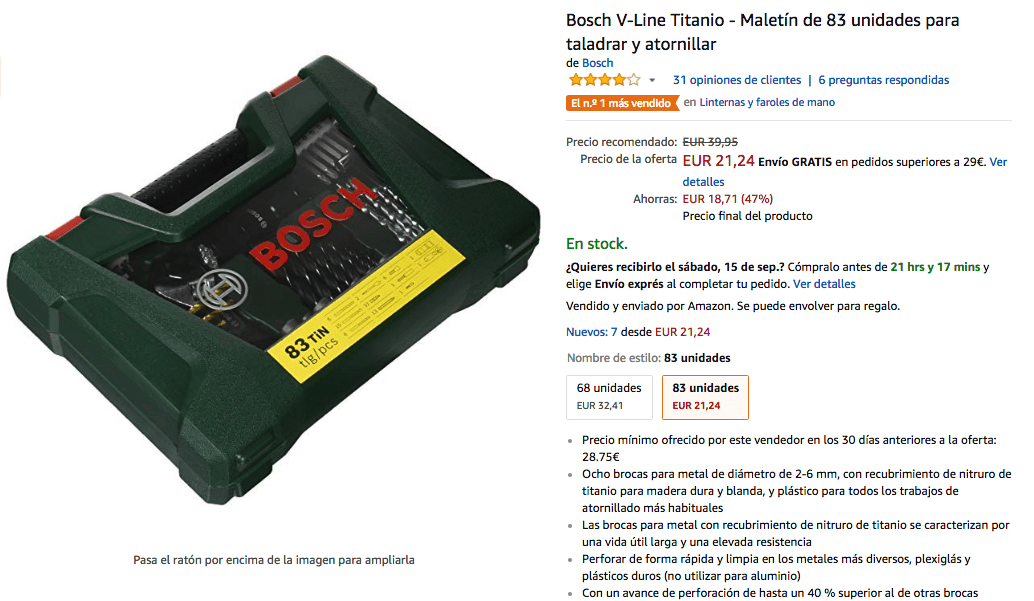Click the yellow 83 TiN label on case
This screenshot has height=601, width=1034.
click(366, 307)
